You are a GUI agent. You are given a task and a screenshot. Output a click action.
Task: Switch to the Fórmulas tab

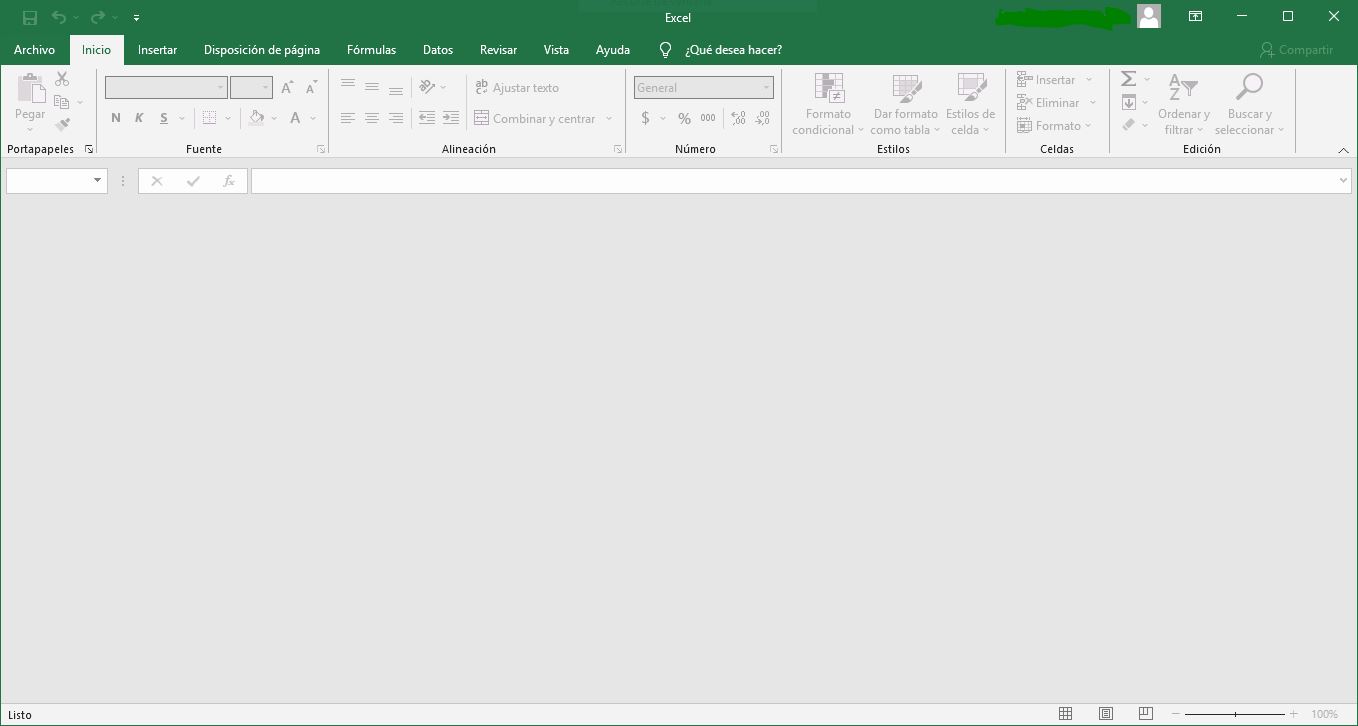[371, 49]
